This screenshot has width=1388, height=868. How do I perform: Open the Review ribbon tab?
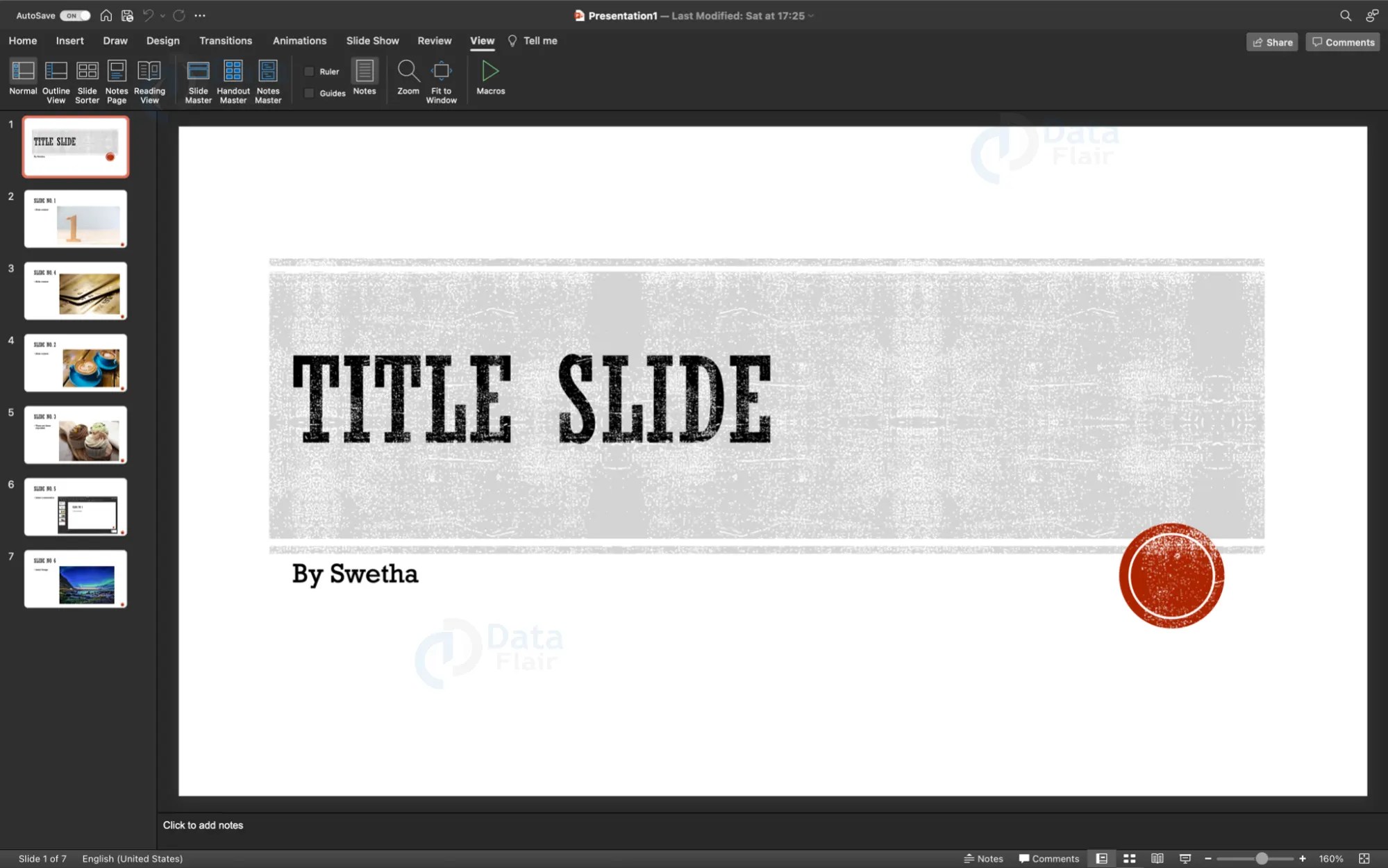point(434,40)
